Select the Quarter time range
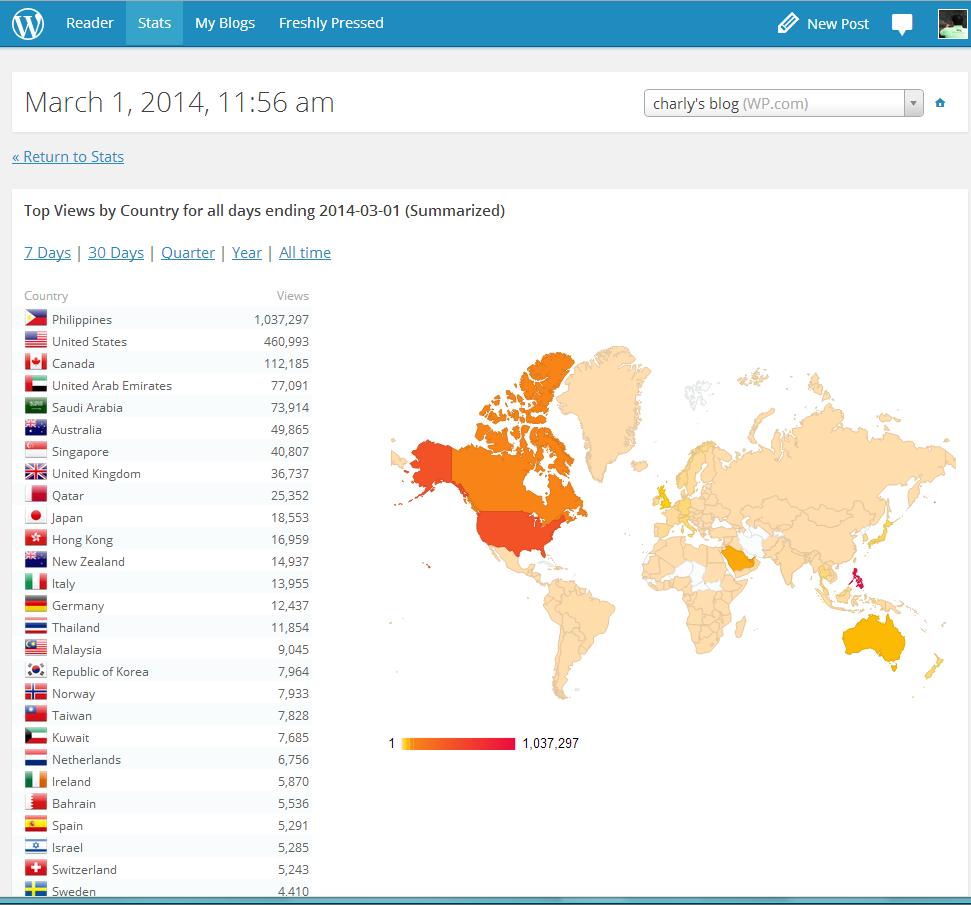The image size is (971, 905). click(188, 253)
